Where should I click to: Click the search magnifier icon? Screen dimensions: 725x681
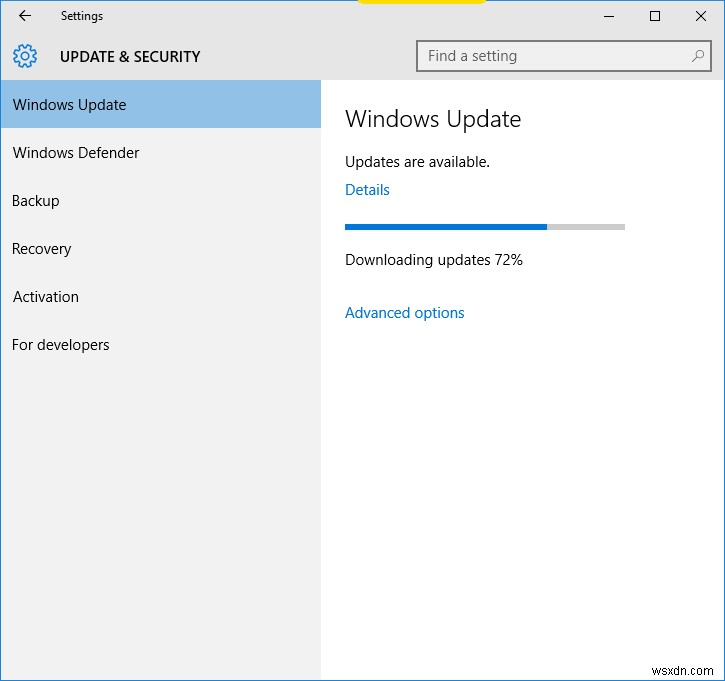tap(698, 56)
